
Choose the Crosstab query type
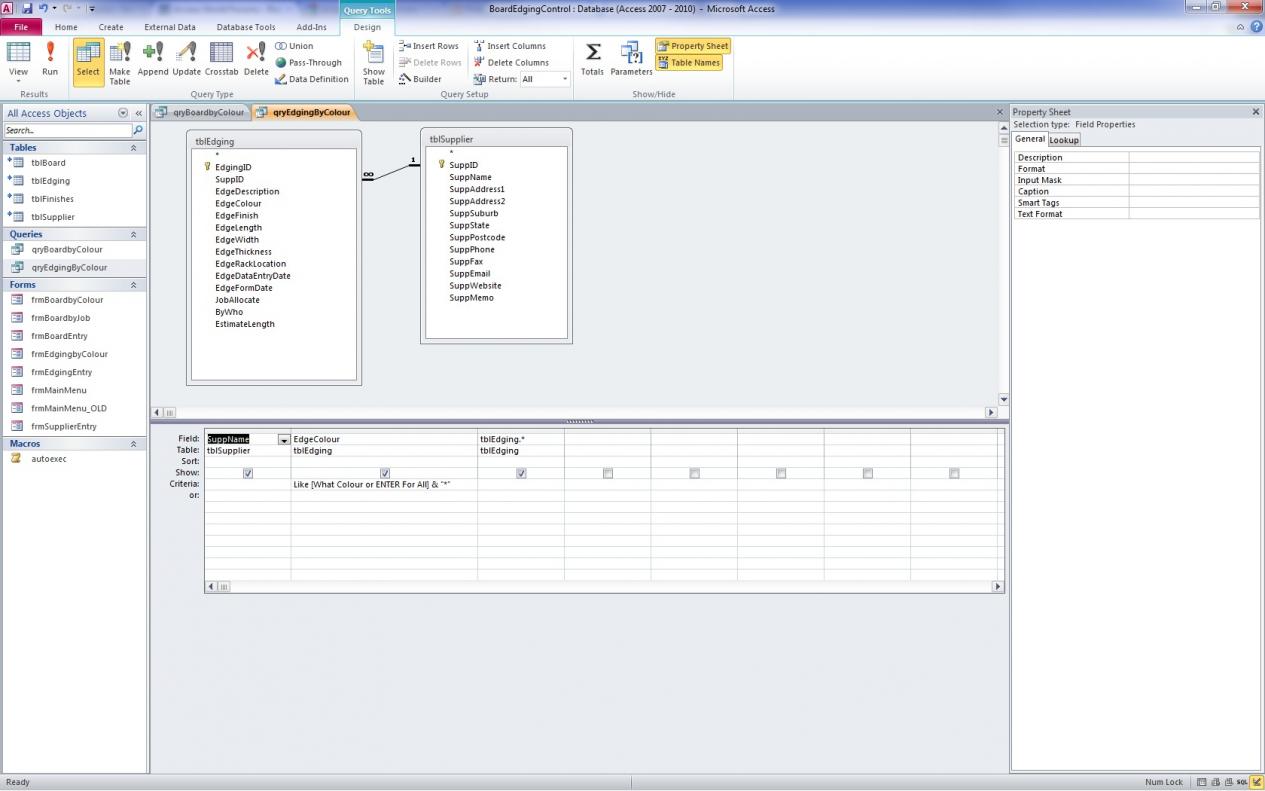tap(222, 59)
